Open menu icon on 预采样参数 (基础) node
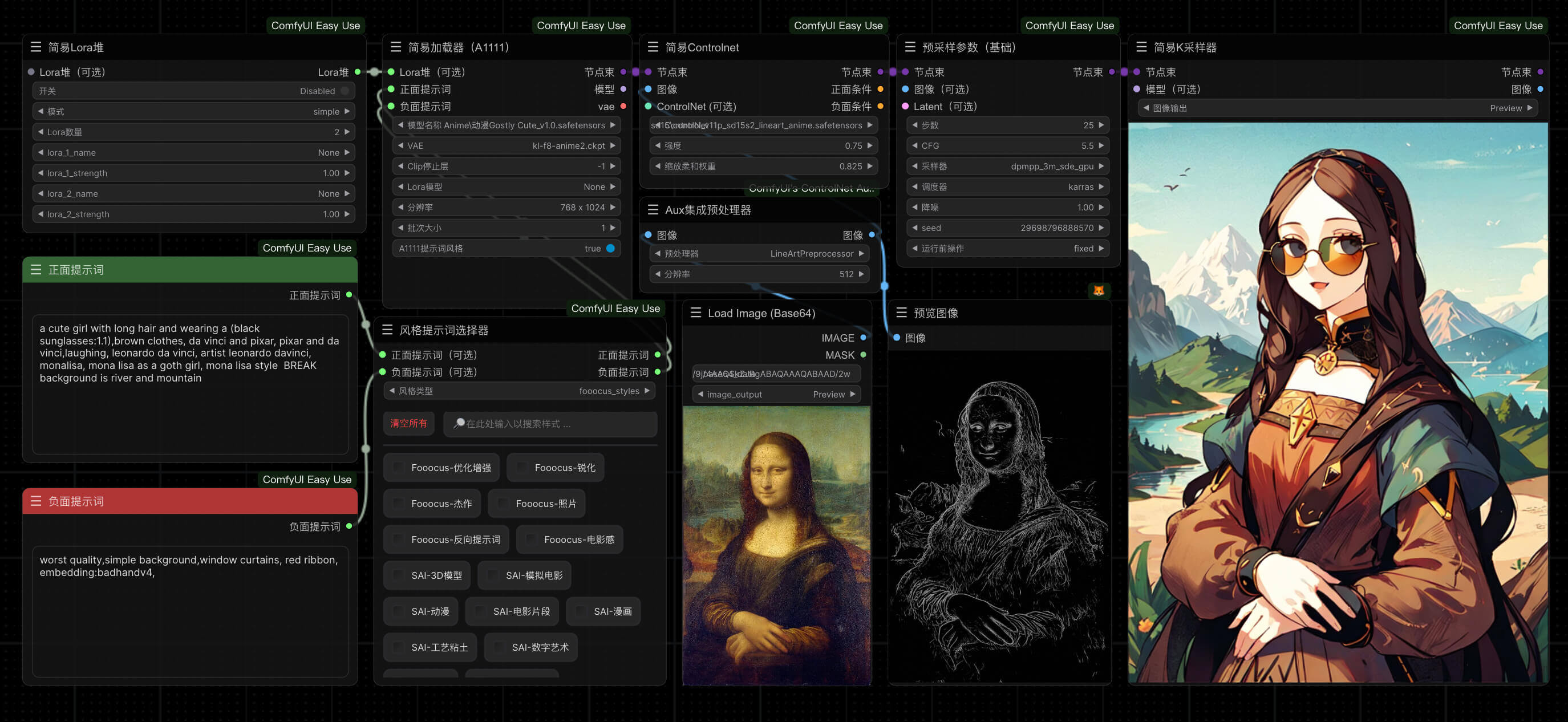 (x=910, y=47)
